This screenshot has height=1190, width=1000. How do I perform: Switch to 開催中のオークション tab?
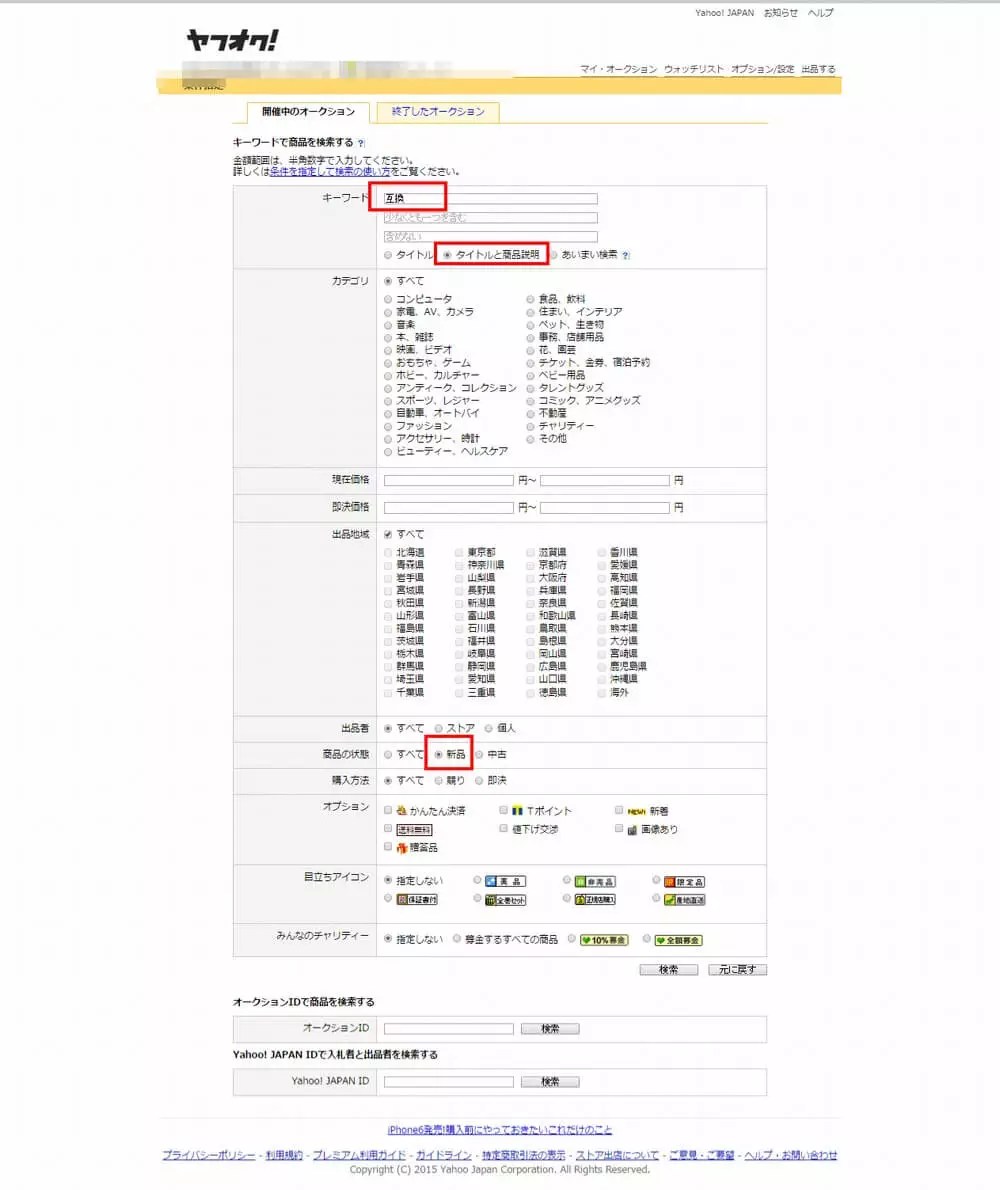point(308,112)
